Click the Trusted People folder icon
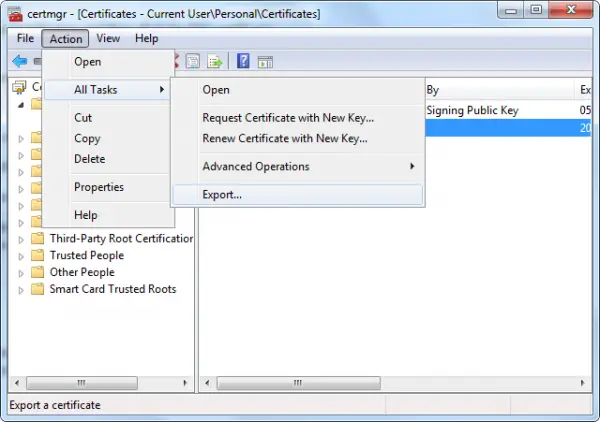This screenshot has width=600, height=422. (37, 255)
